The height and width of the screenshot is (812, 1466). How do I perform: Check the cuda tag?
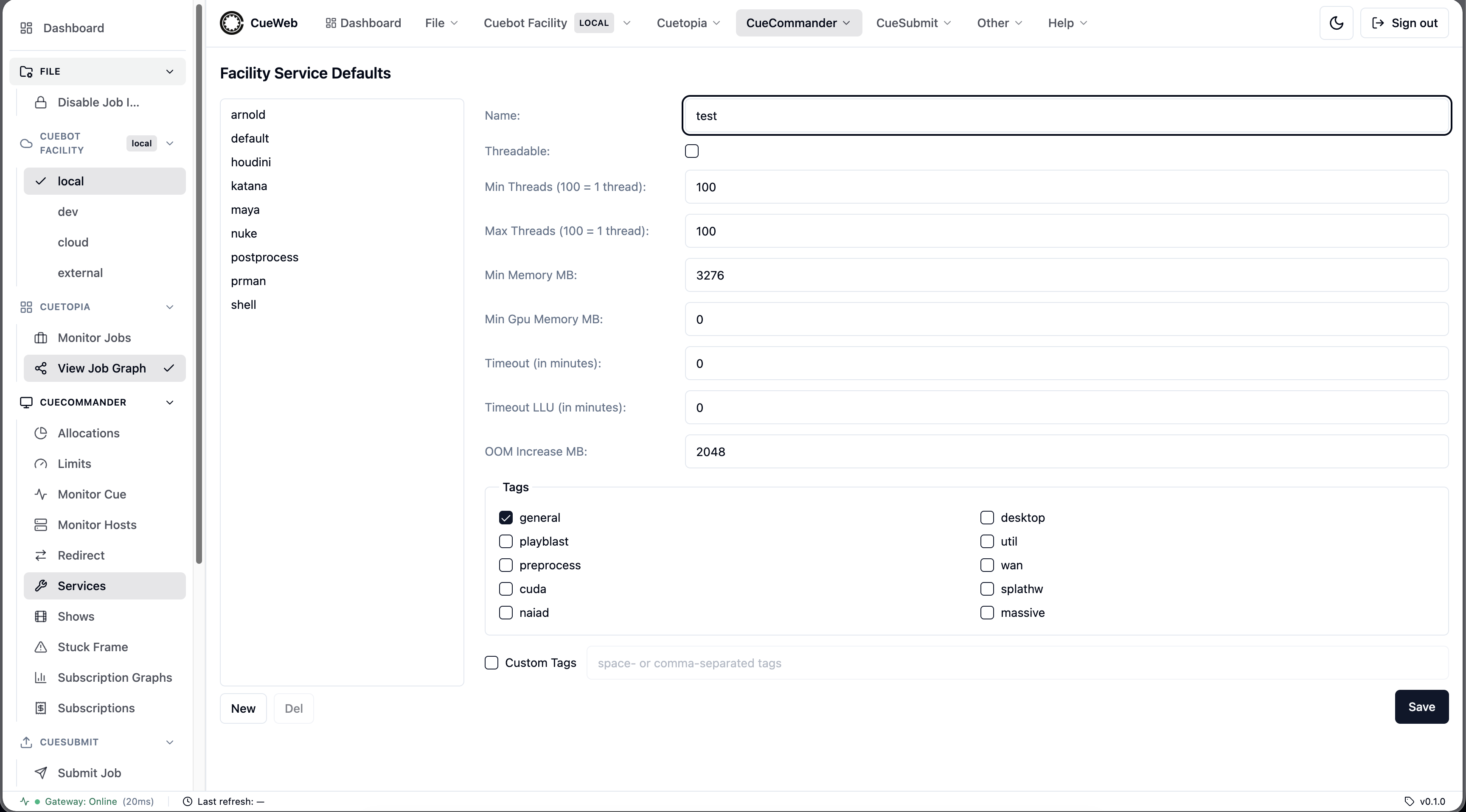click(x=506, y=589)
